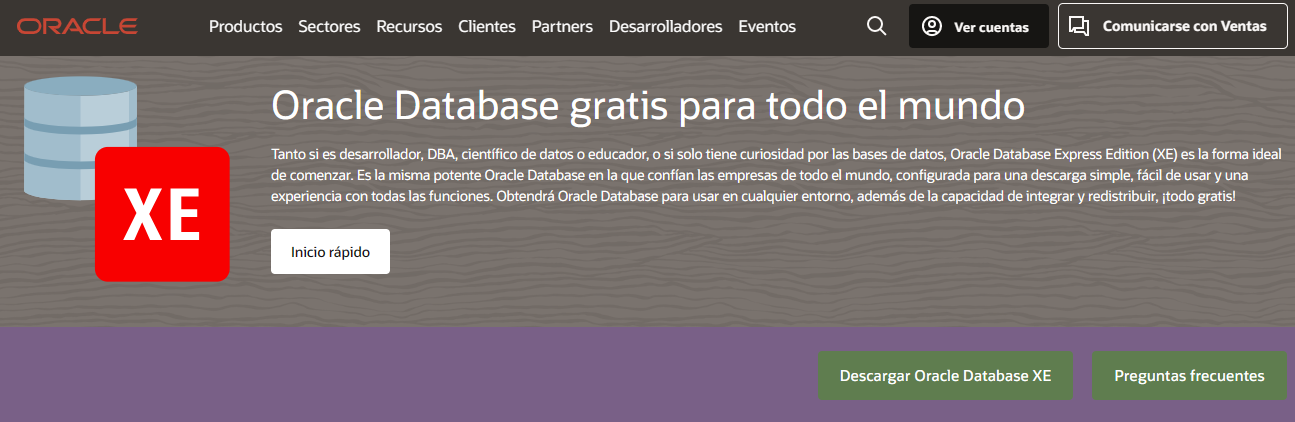Click the Ver cuentas button
The image size is (1295, 422).
[979, 26]
